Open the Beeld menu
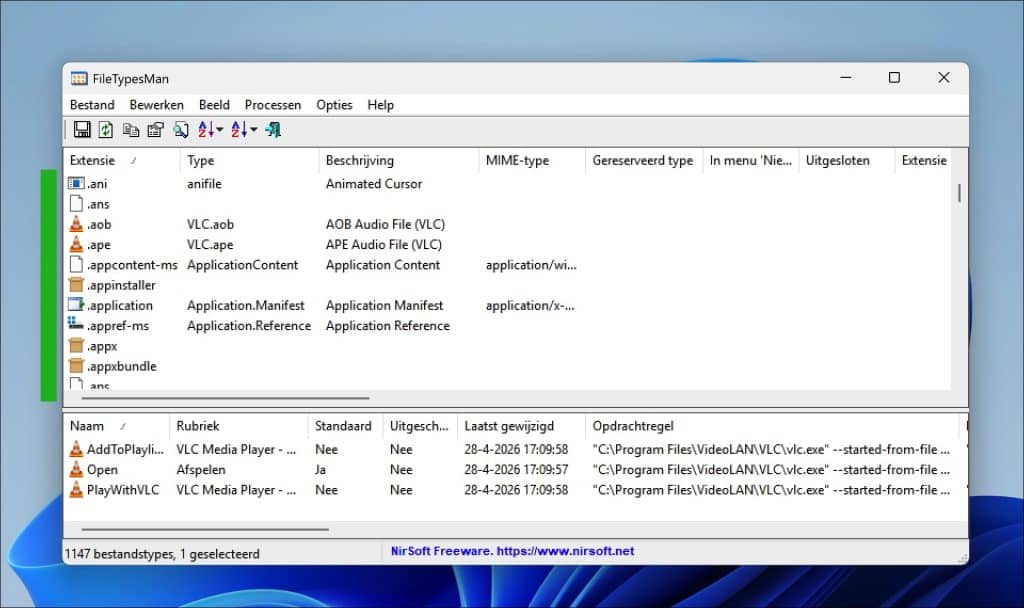The height and width of the screenshot is (608, 1024). click(214, 105)
